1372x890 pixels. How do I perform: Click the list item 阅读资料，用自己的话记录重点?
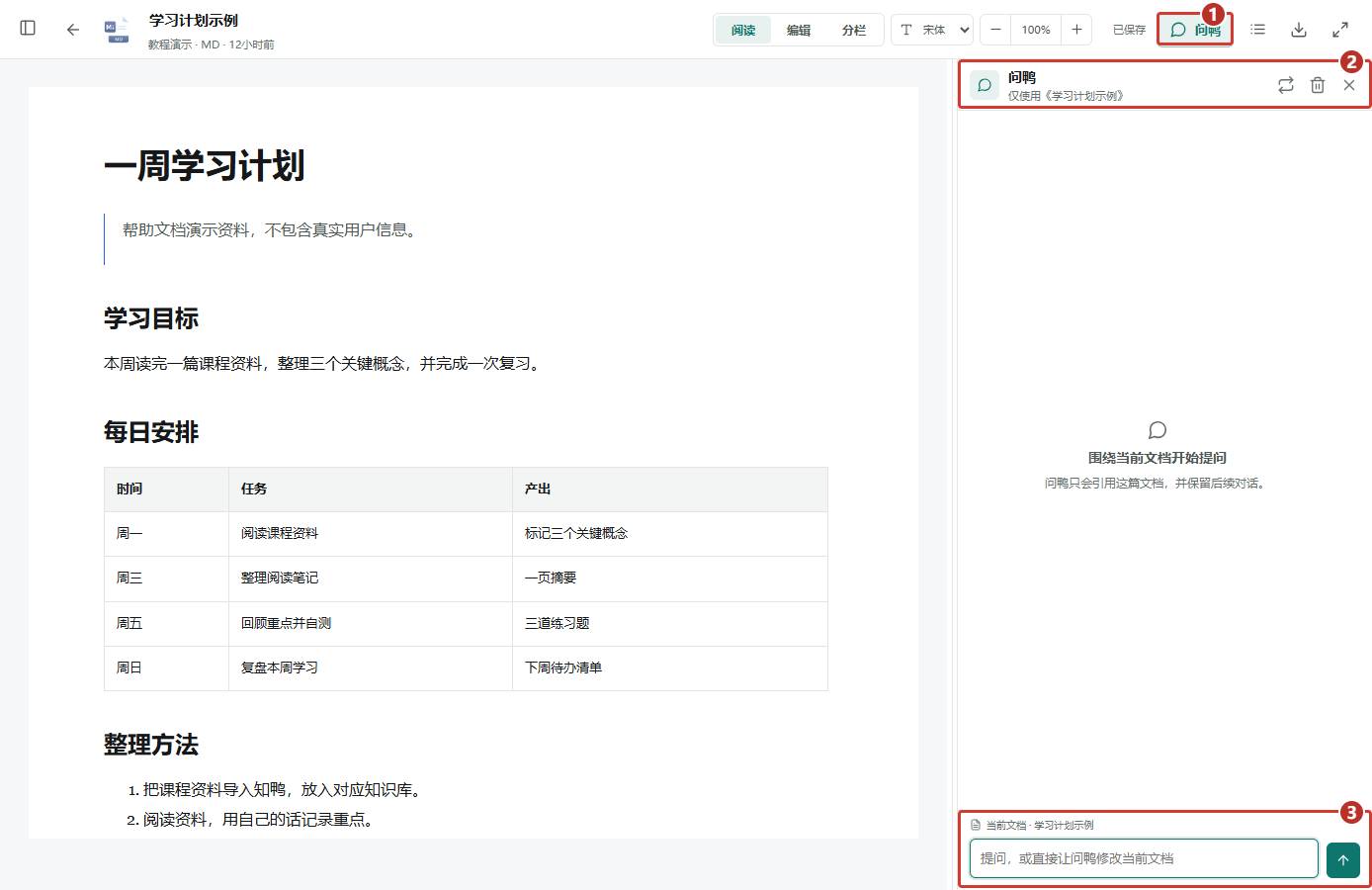[x=258, y=820]
